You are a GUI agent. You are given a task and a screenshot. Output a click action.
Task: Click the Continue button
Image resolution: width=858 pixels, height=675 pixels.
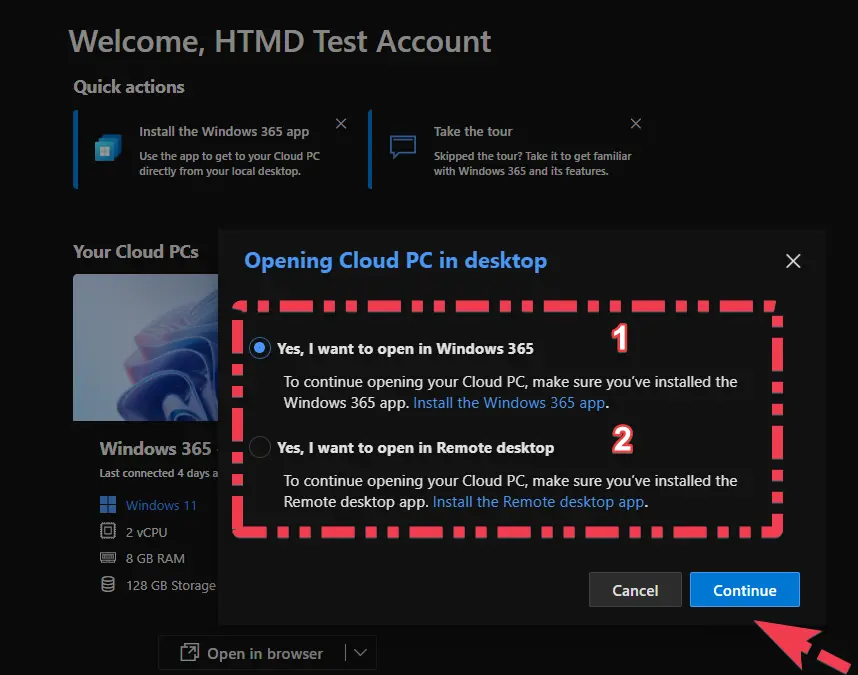tap(745, 590)
